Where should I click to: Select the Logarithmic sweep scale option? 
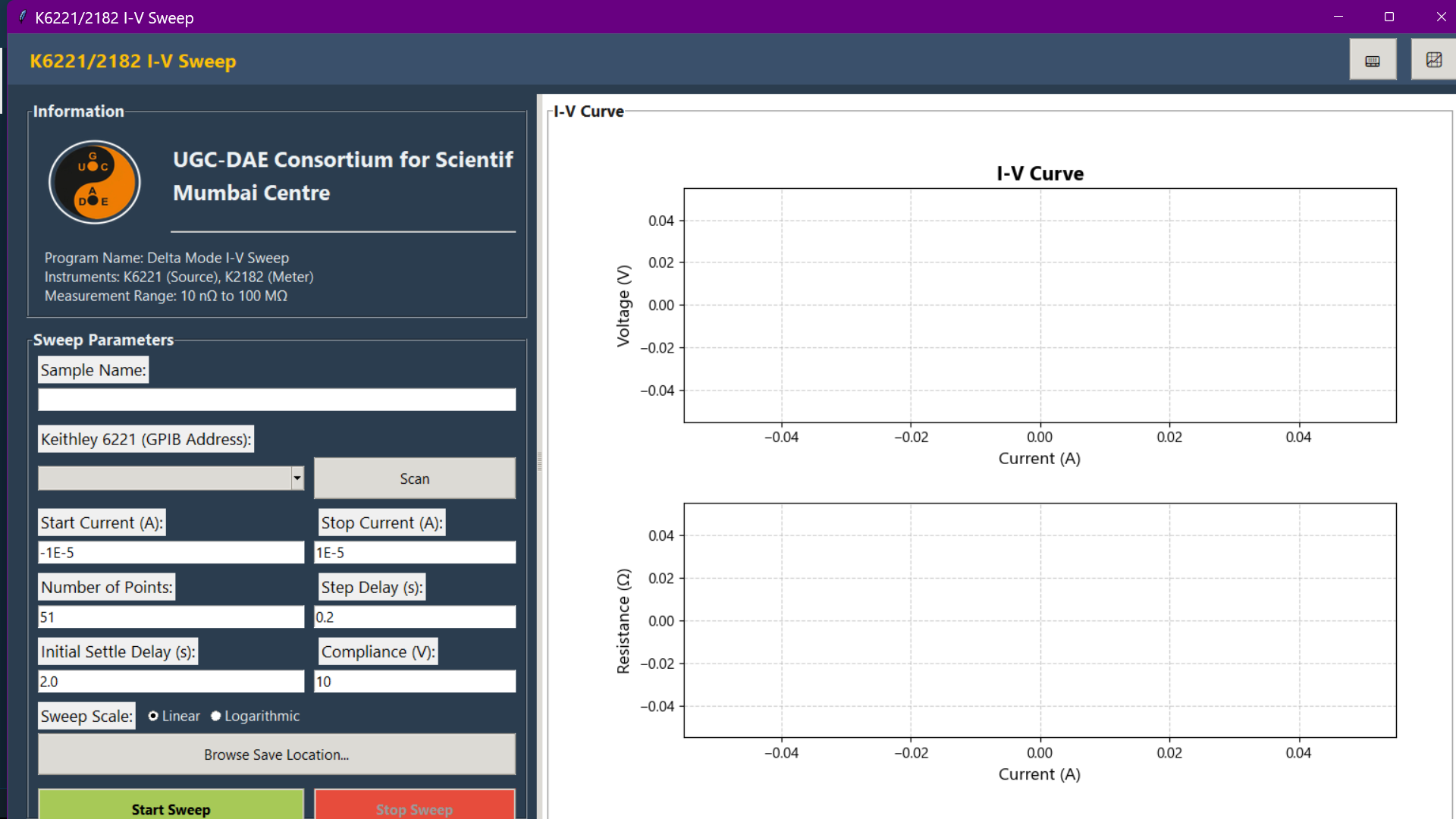tap(216, 716)
